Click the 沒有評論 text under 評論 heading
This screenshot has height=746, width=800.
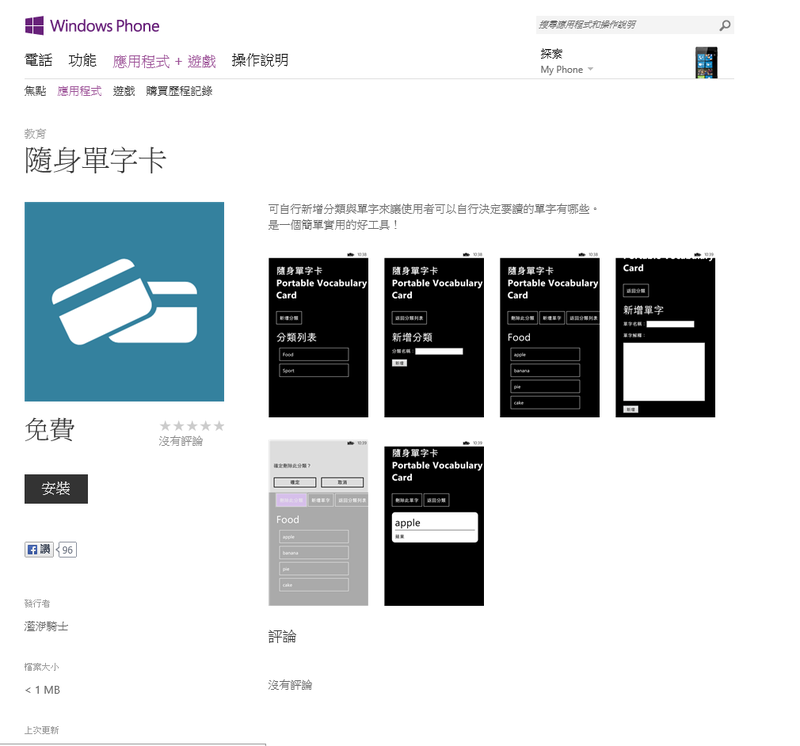(x=290, y=685)
